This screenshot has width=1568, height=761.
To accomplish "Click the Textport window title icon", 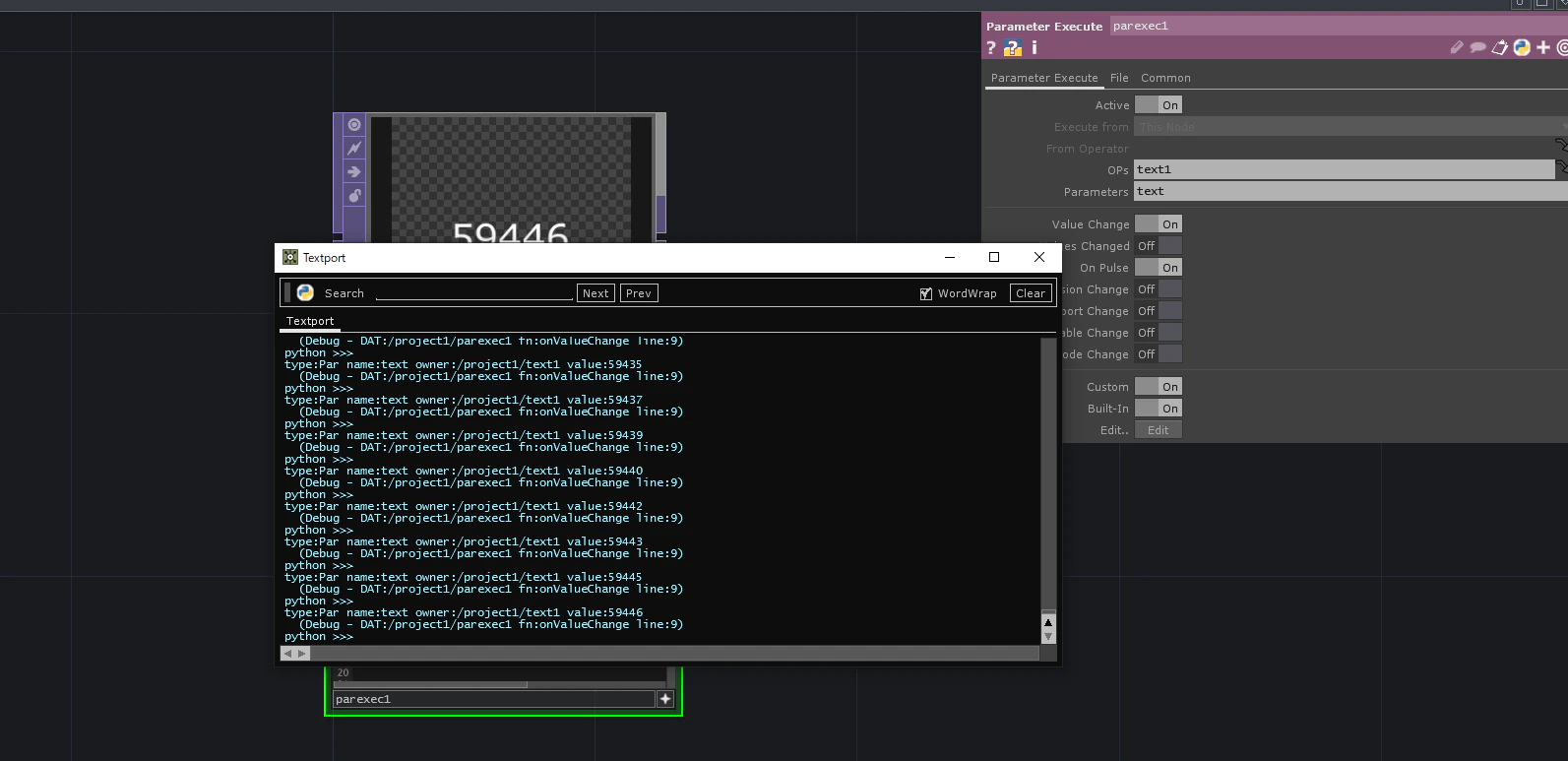I will 290,257.
